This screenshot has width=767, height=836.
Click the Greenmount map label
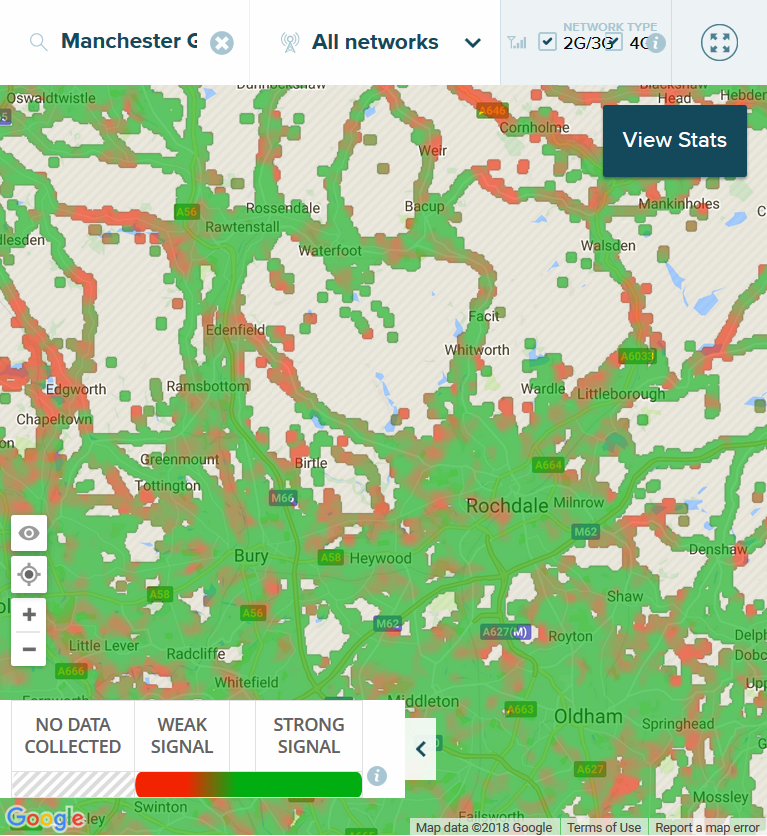[x=179, y=460]
